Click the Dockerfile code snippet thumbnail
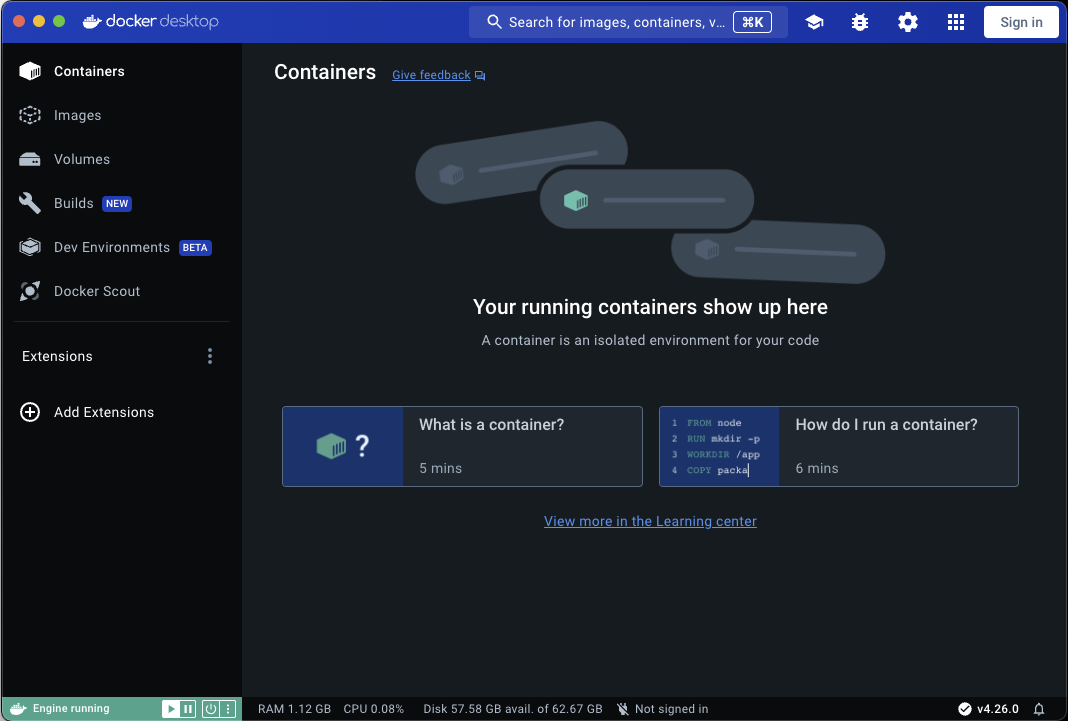 719,447
